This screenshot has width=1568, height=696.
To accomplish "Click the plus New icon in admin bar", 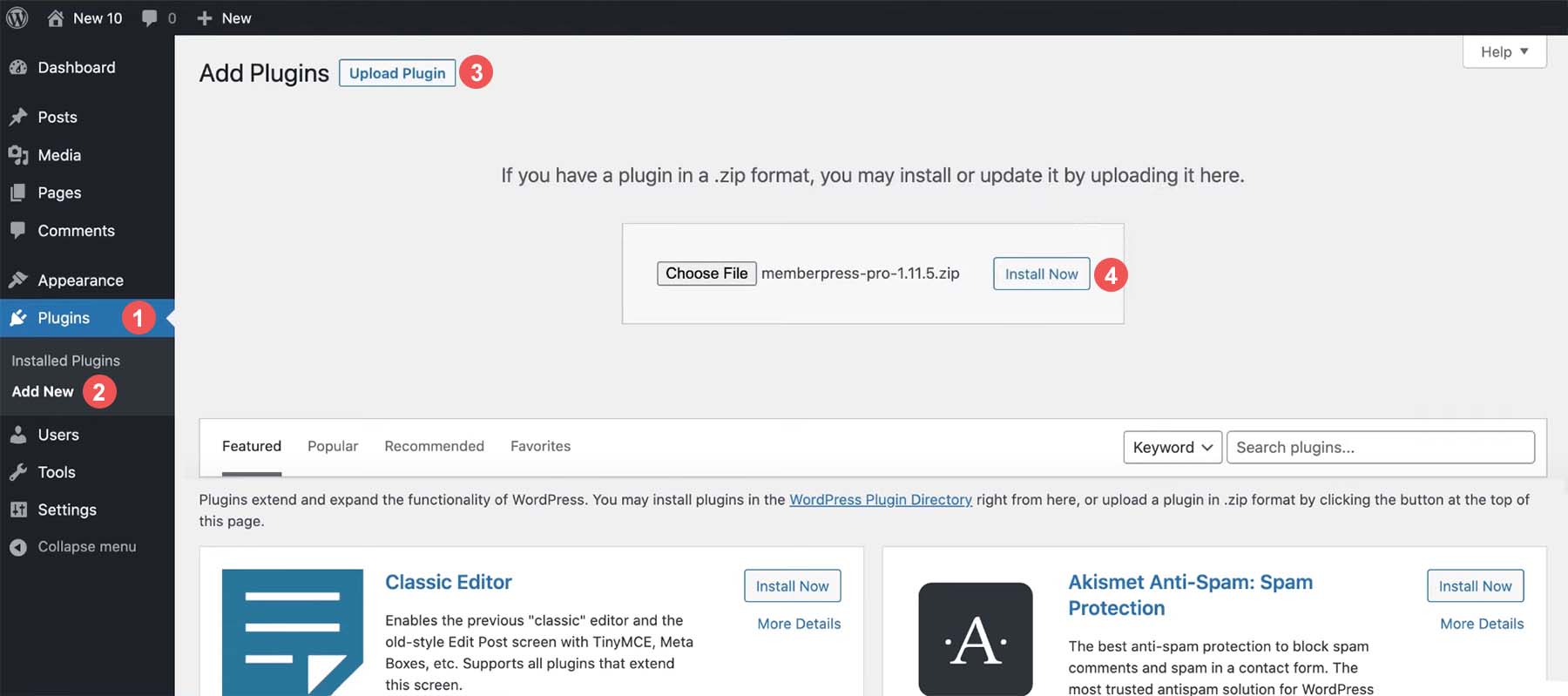I will point(205,18).
